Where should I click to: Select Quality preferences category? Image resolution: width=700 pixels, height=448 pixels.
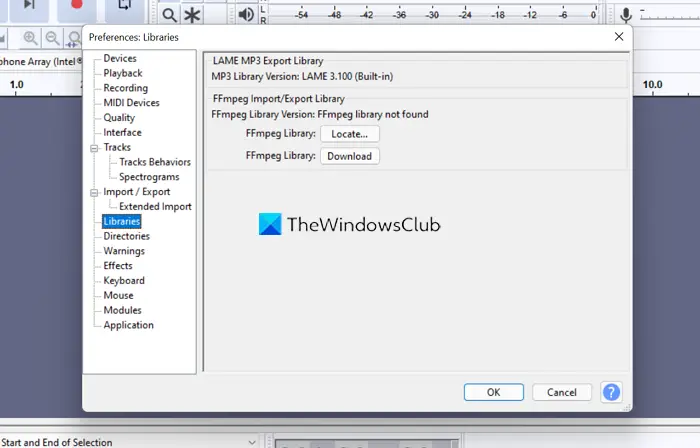pos(119,117)
